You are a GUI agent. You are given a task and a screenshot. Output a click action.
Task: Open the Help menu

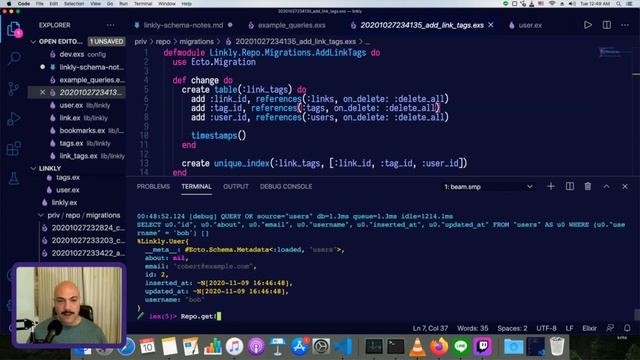(x=186, y=4)
